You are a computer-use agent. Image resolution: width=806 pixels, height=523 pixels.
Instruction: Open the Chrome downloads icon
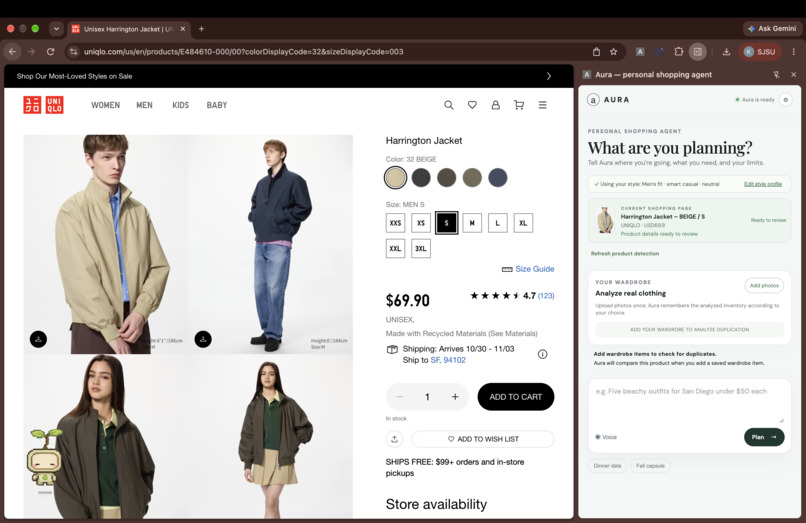tap(726, 51)
